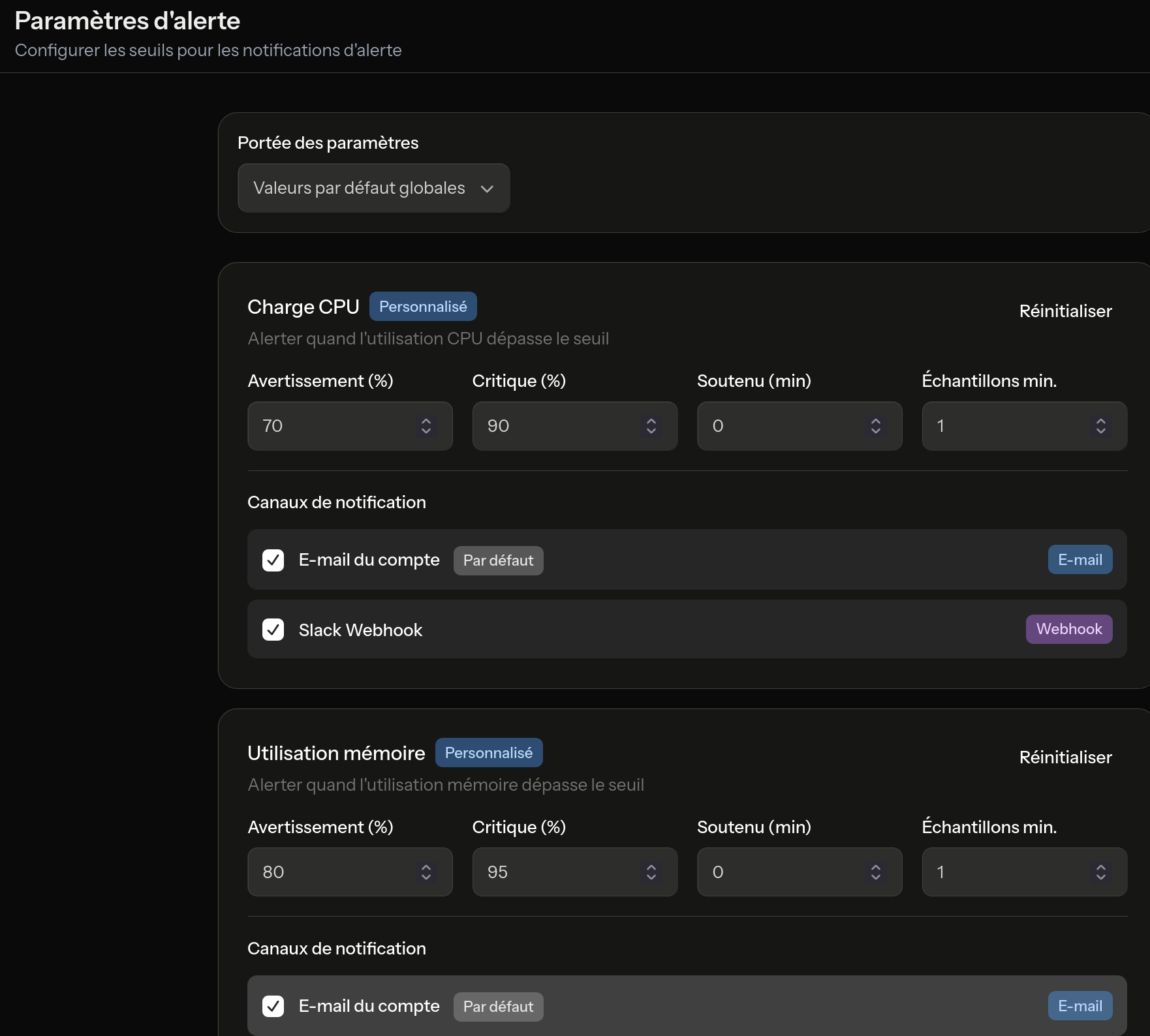Click stepper arrows on CPU Soutenu field
The width and height of the screenshot is (1150, 1036).
875,426
